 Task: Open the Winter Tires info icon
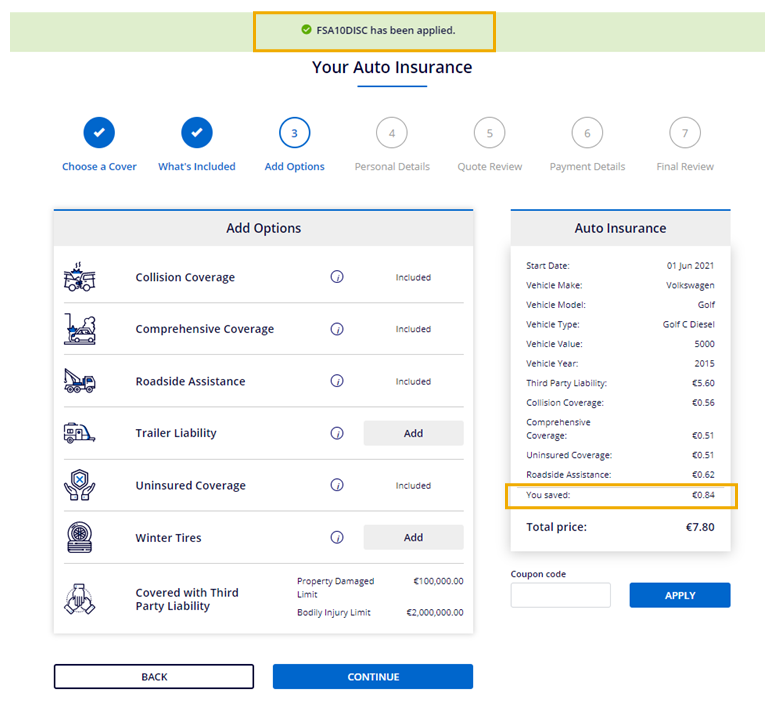pyautogui.click(x=337, y=537)
